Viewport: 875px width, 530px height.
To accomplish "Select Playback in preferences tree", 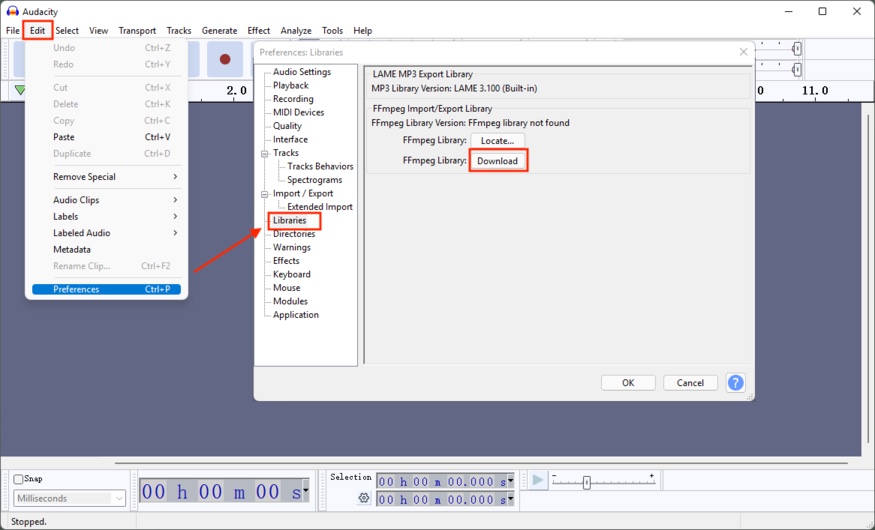I will coord(291,85).
